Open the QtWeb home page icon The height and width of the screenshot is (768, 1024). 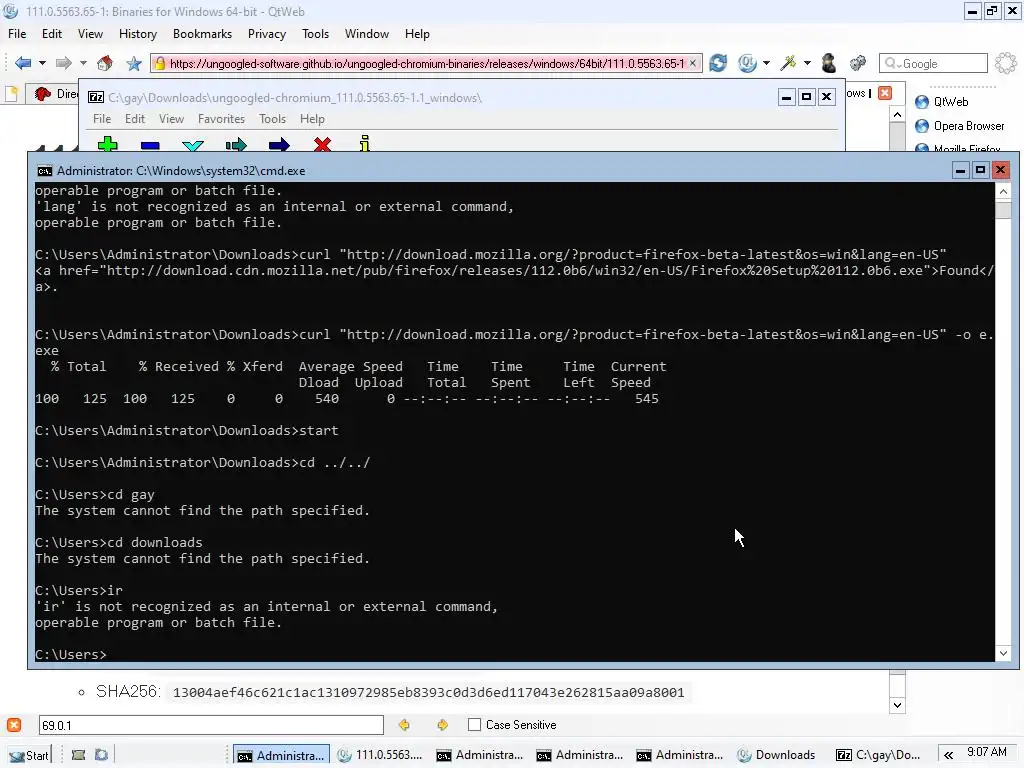coord(104,63)
